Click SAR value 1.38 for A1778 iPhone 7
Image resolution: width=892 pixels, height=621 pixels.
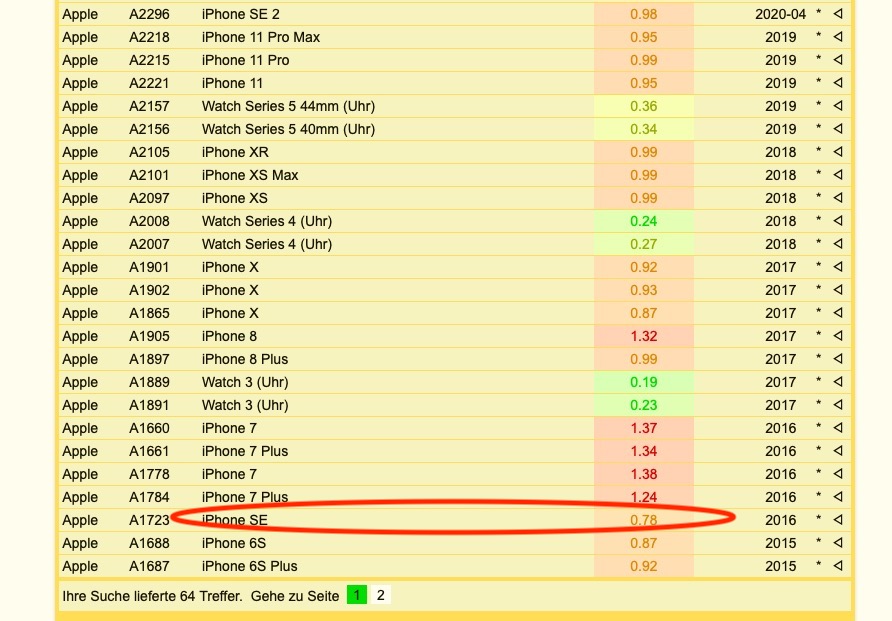coord(643,474)
